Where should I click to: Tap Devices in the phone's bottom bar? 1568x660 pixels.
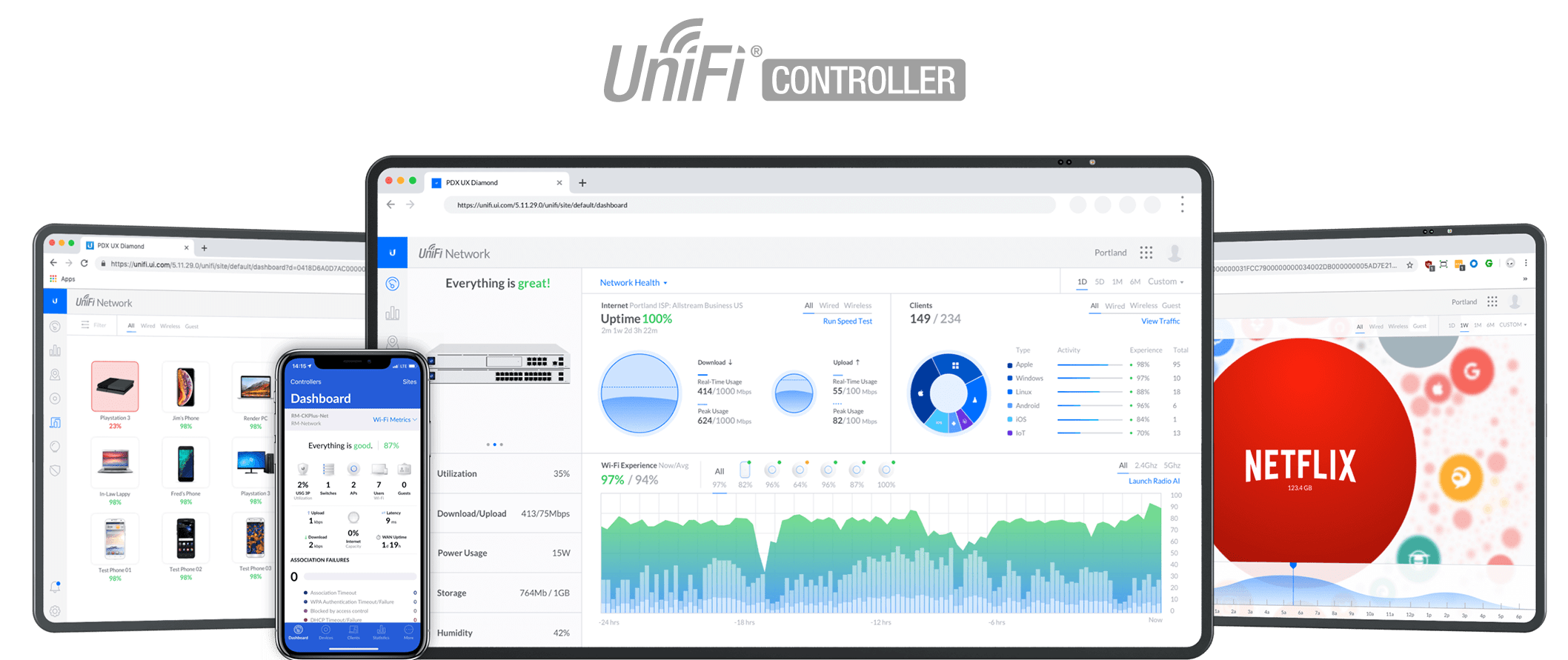coord(326,633)
